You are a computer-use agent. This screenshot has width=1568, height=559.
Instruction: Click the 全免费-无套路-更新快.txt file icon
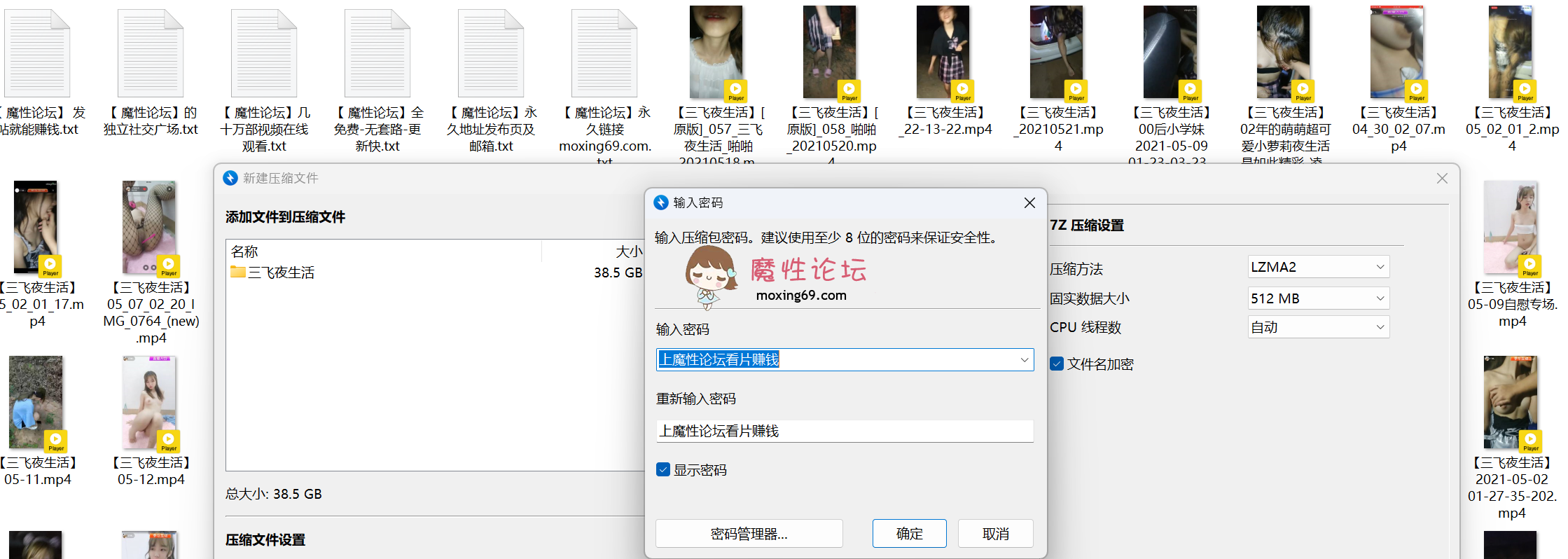click(377, 54)
